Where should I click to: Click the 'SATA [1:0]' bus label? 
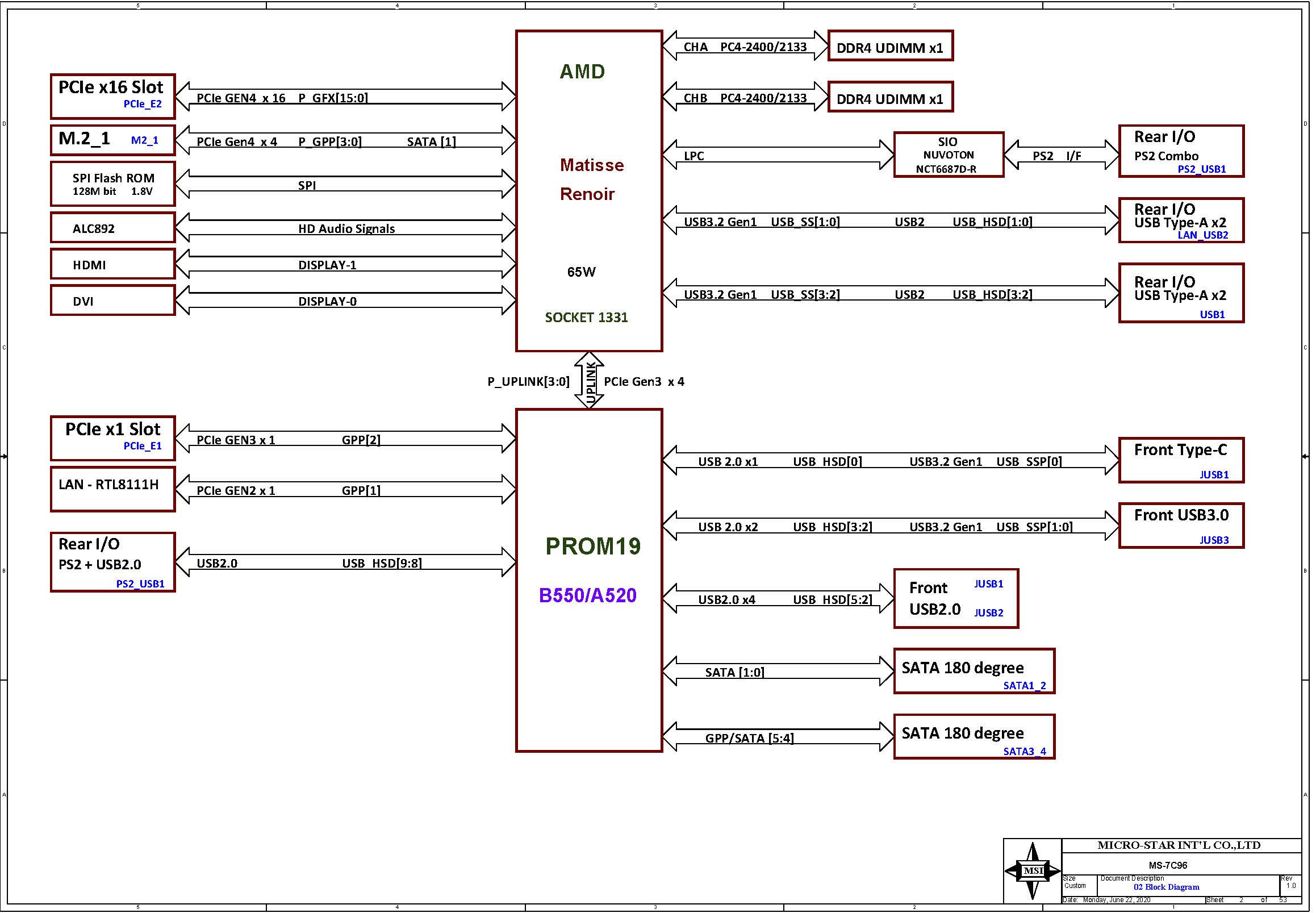coord(734,673)
